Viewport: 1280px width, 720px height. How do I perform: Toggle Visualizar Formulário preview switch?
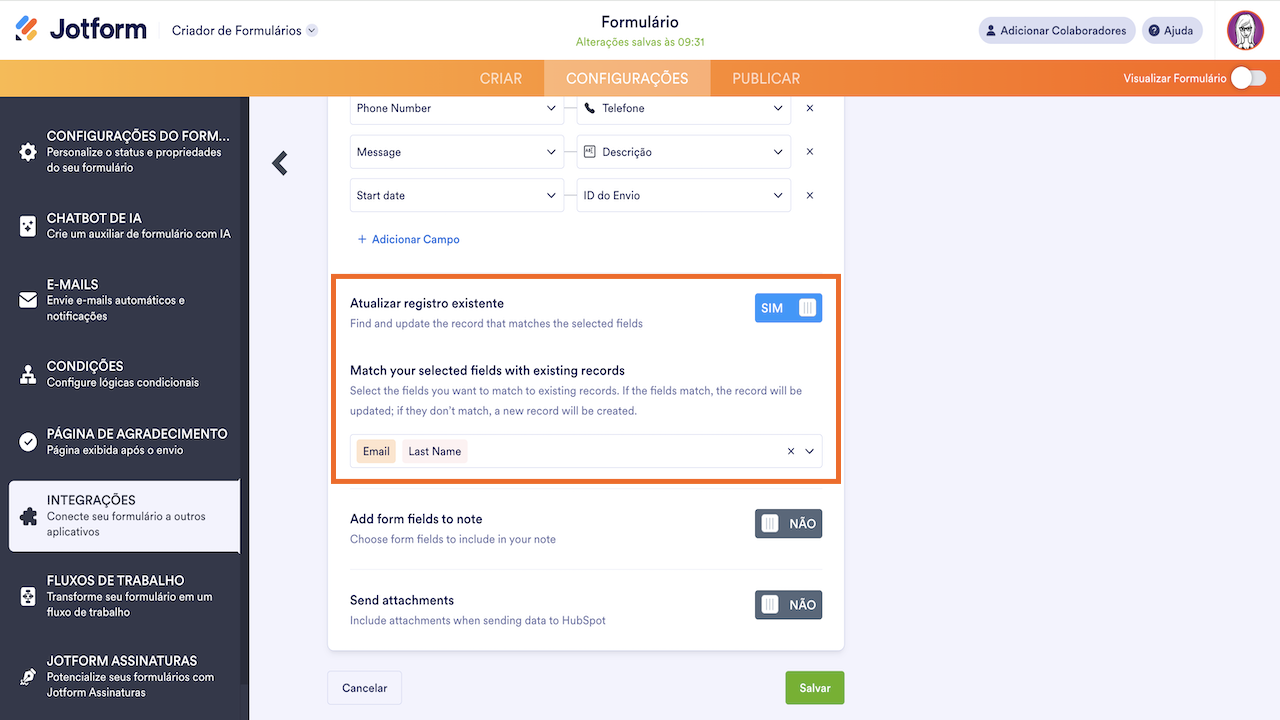coord(1248,78)
